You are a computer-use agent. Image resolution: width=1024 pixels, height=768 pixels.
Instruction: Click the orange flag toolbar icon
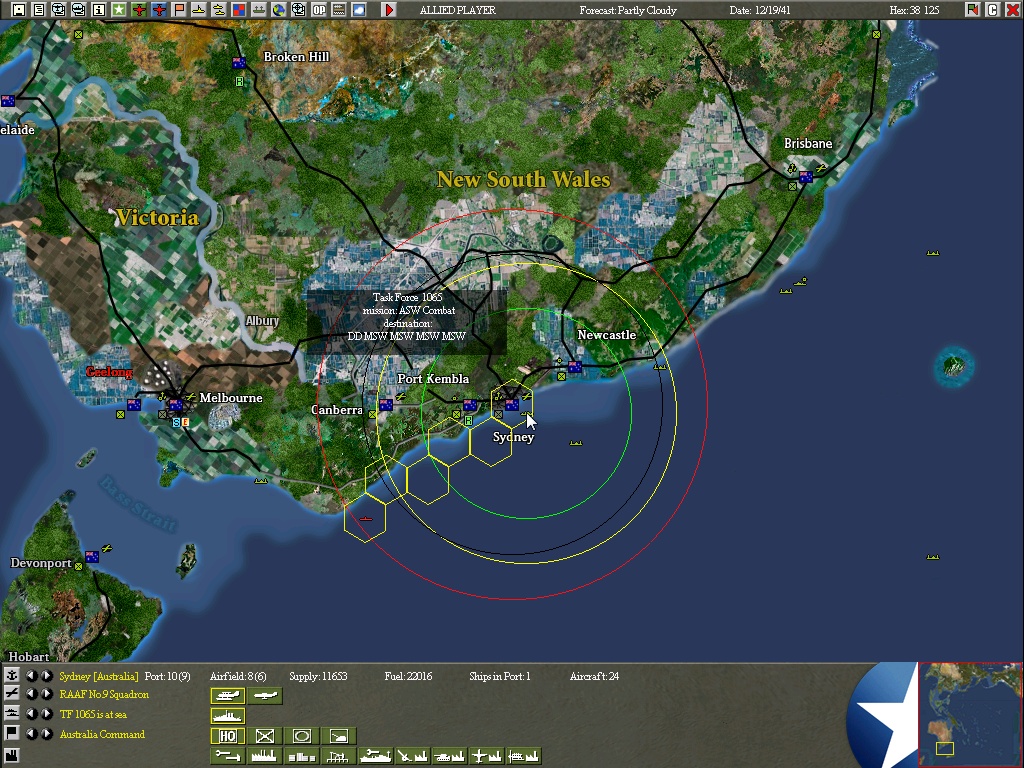point(178,10)
